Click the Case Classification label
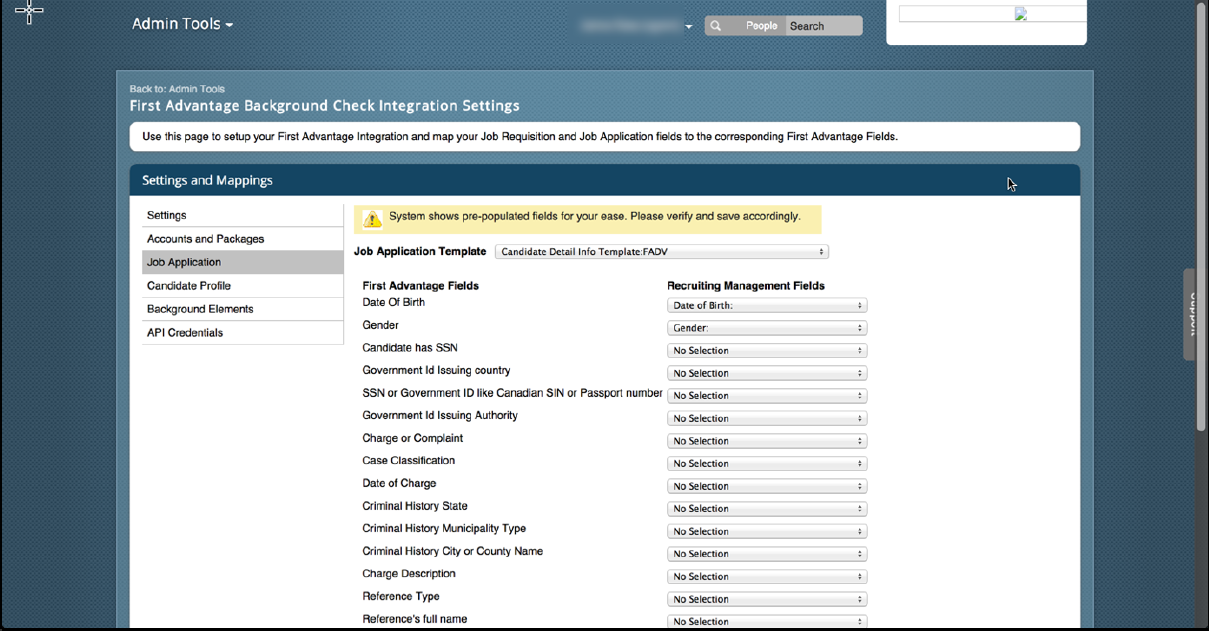The image size is (1209, 633). tap(409, 461)
